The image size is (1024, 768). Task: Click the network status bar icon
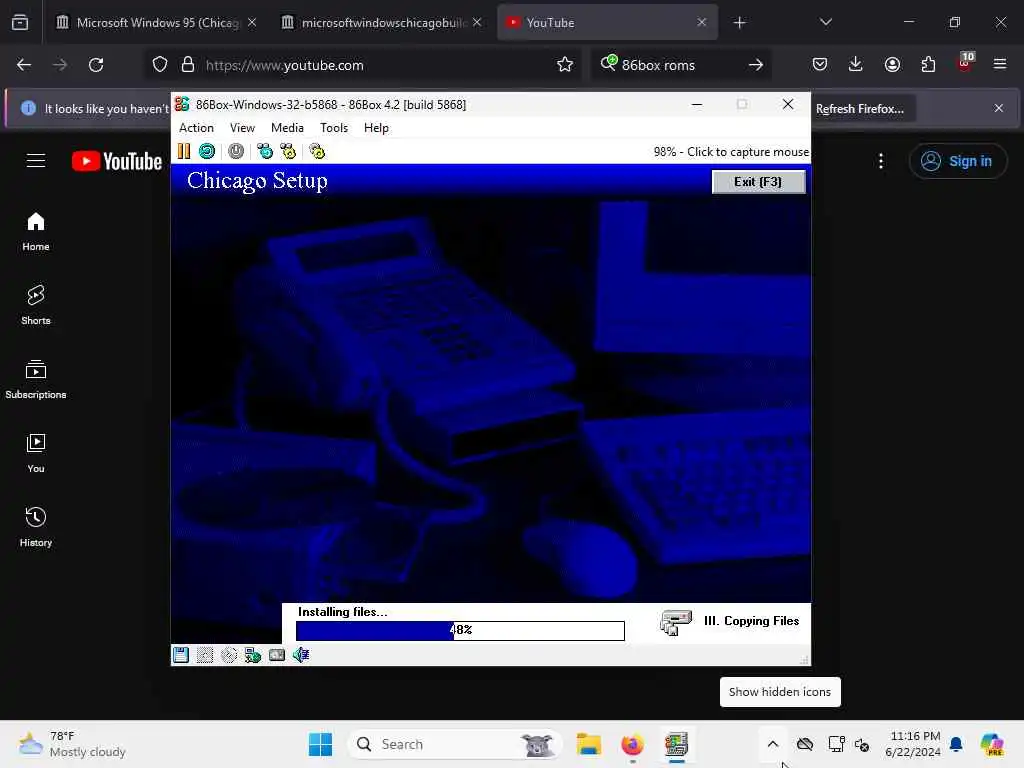[253, 654]
